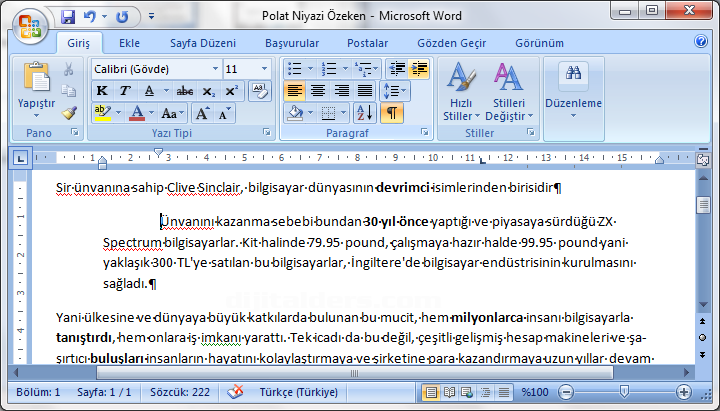
Task: Redo action in Quick Access toolbar
Action: point(122,17)
